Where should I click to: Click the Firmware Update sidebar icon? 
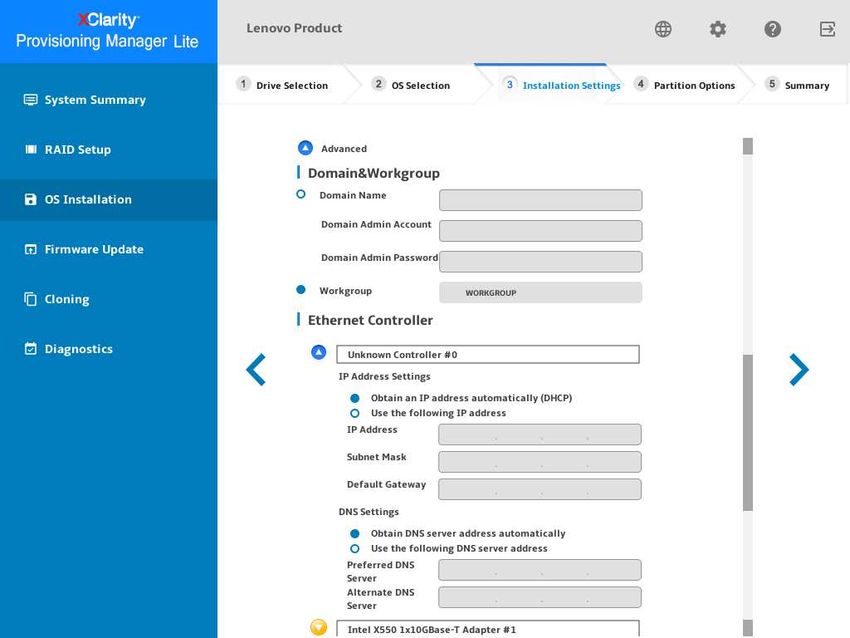tap(30, 249)
